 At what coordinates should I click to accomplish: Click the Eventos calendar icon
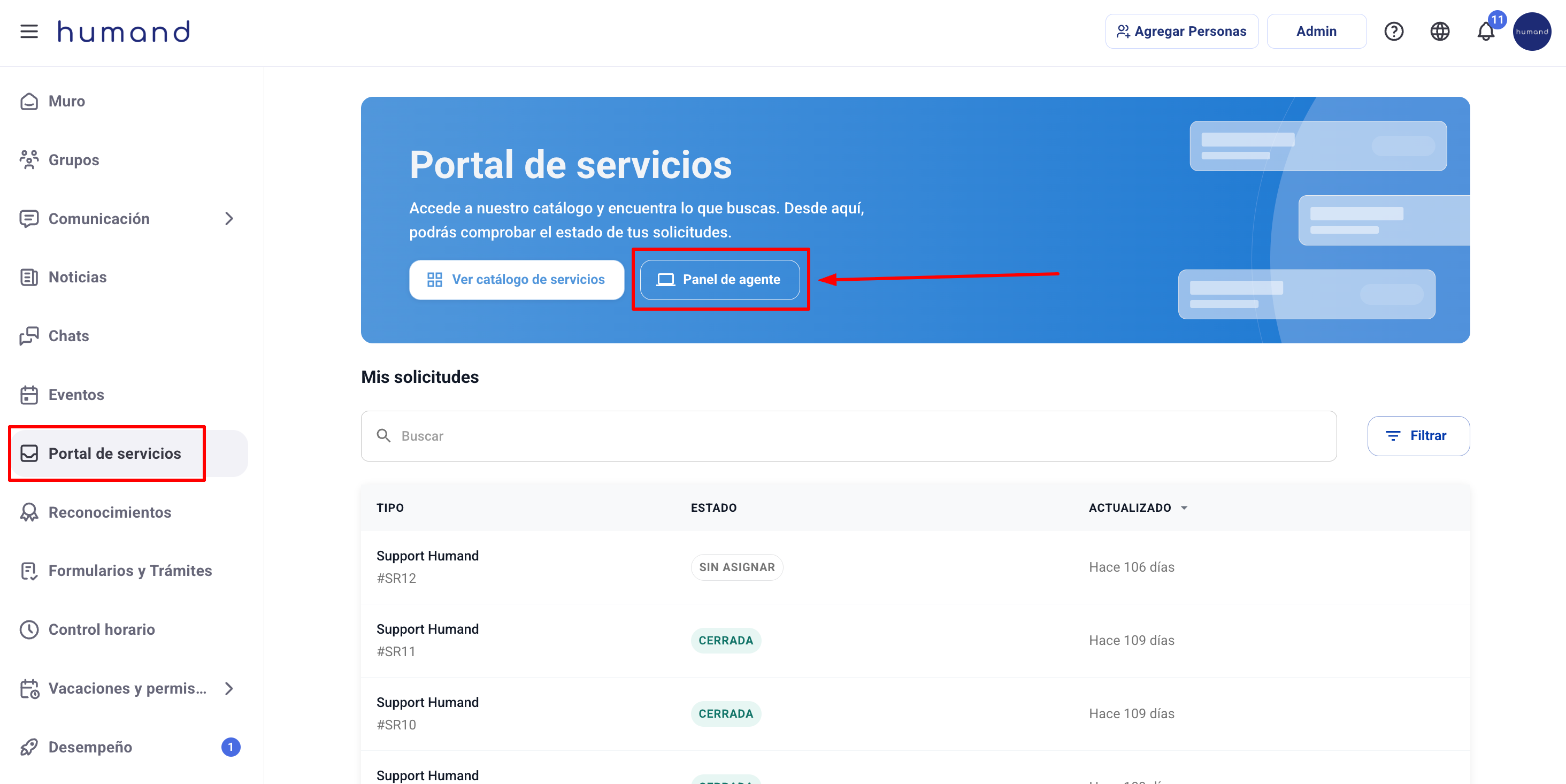[x=28, y=395]
